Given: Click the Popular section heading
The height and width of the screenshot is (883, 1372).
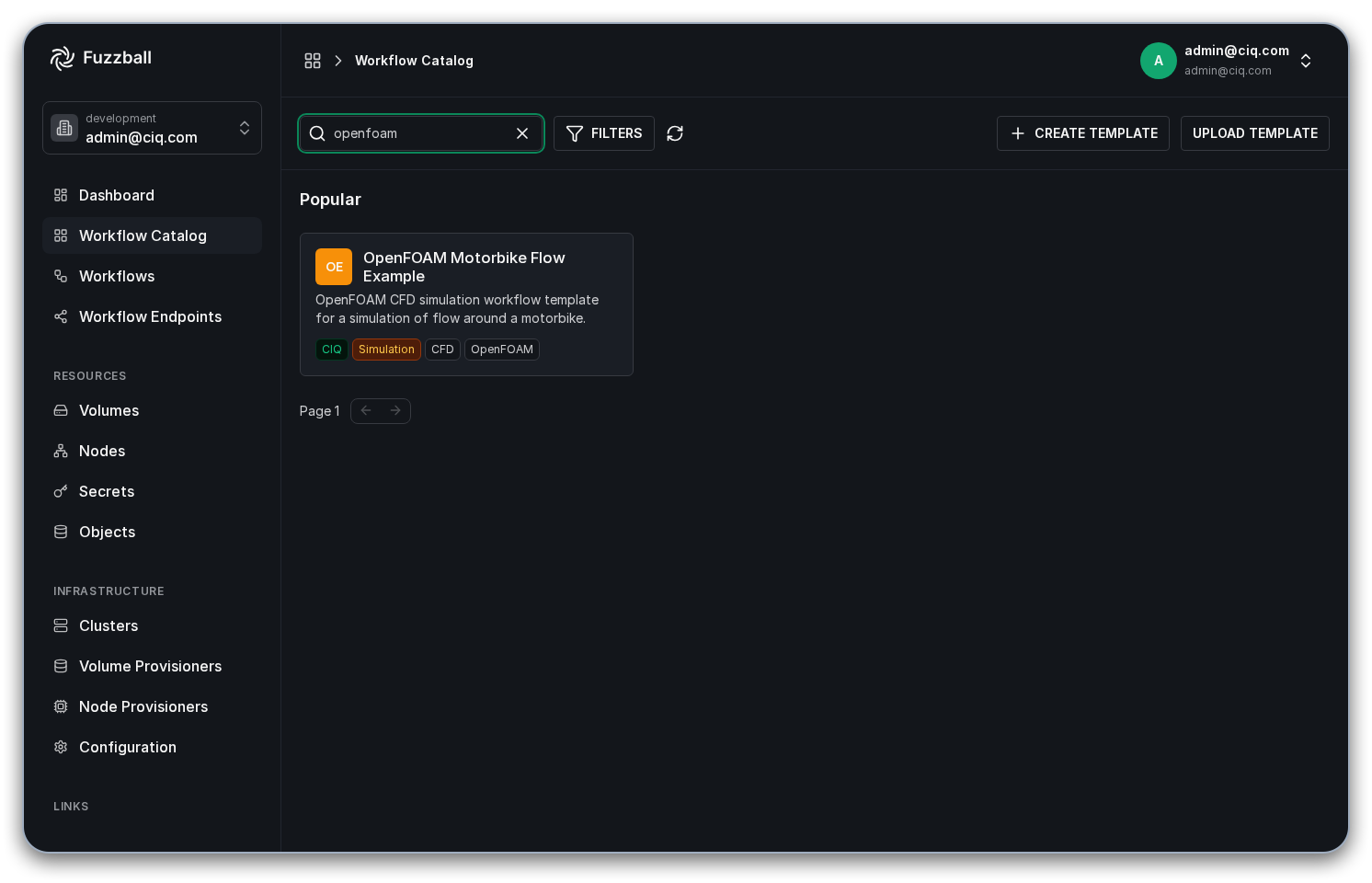Looking at the screenshot, I should coord(330,200).
